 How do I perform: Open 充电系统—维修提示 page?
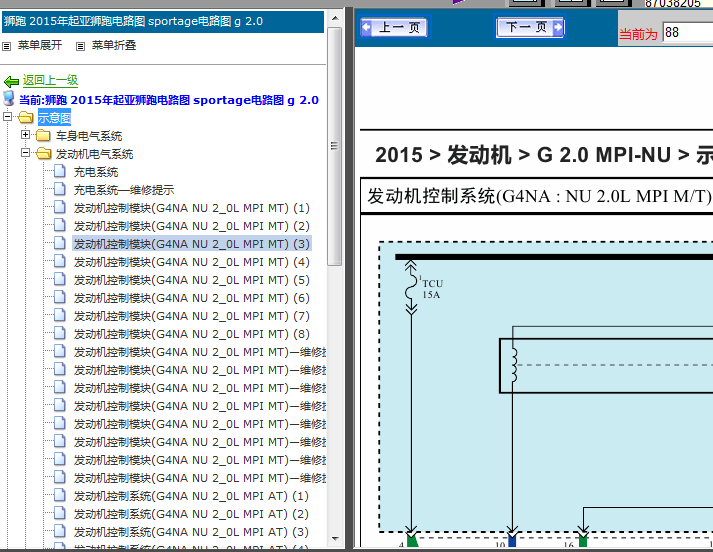[x=124, y=190]
